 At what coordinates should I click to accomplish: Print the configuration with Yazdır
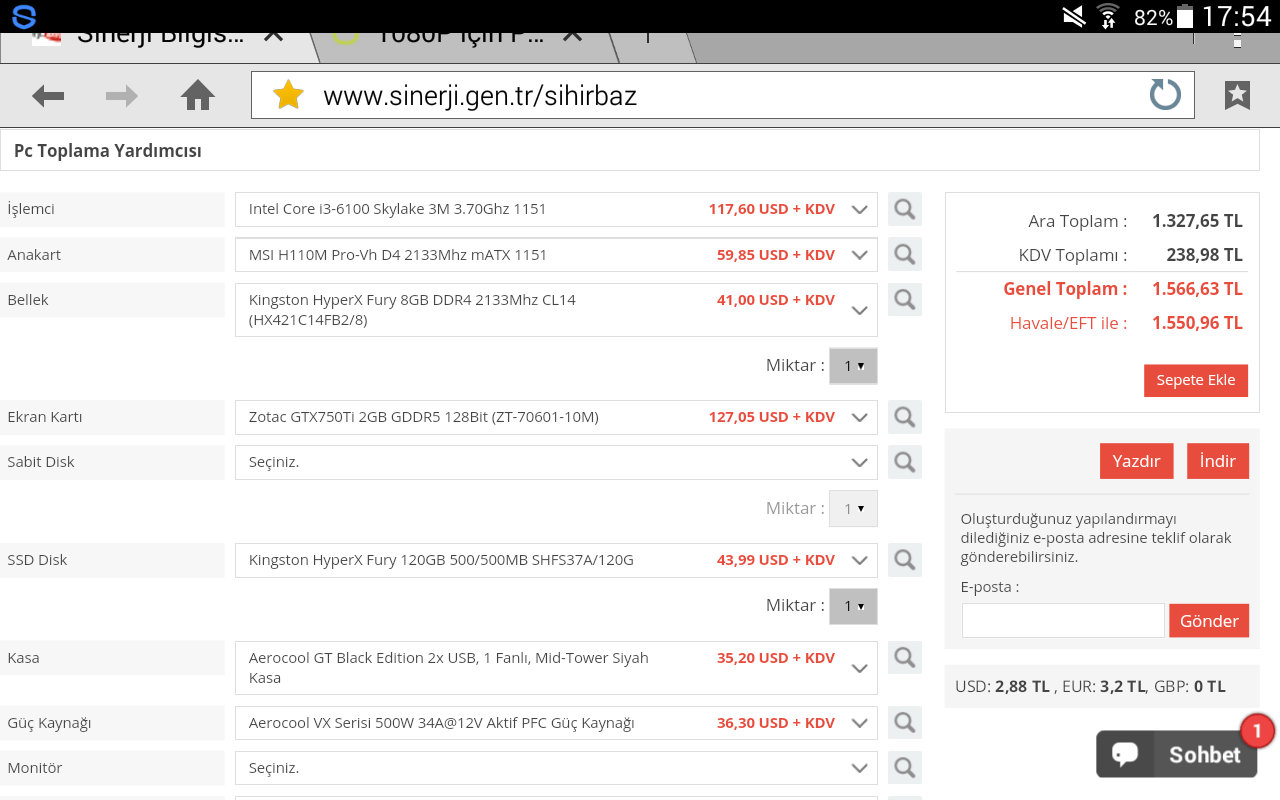(x=1136, y=461)
